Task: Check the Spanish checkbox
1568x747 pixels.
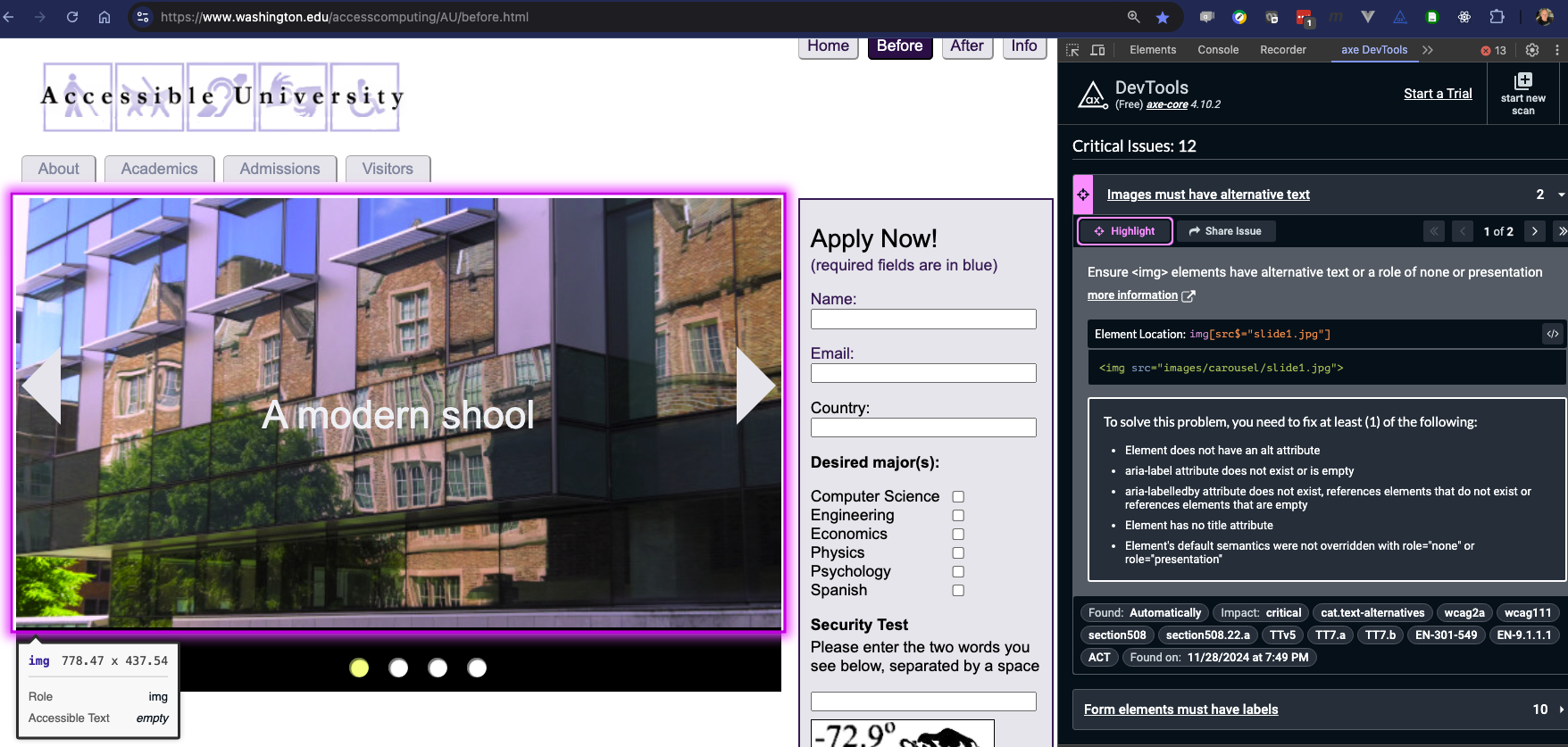Action: 958,591
